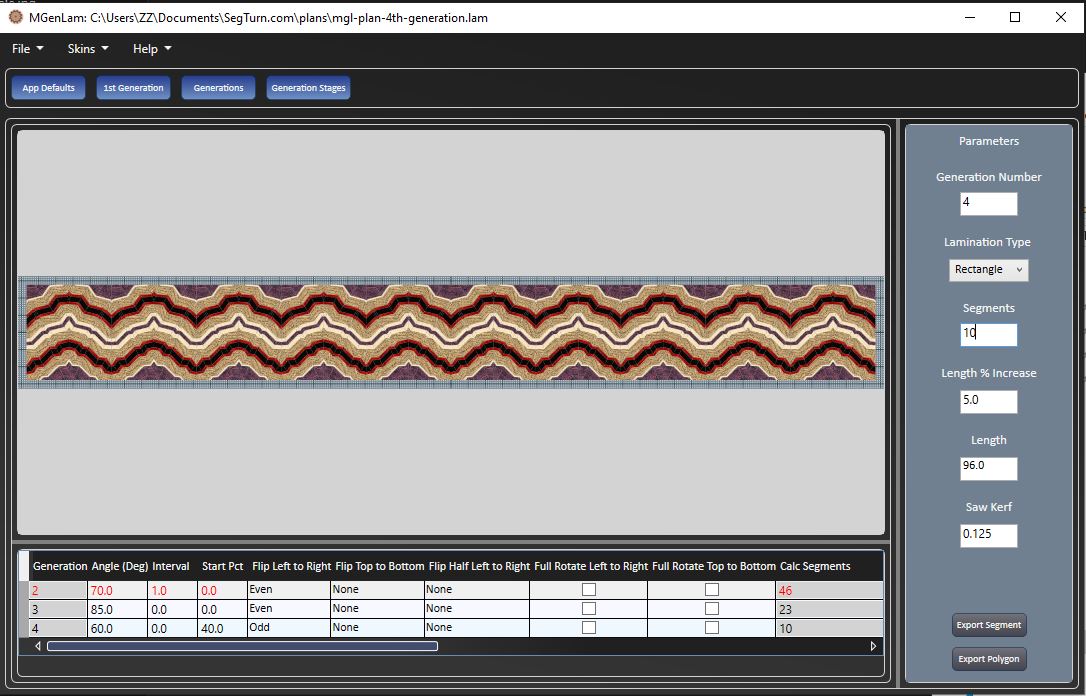Select the Saw Kerf value field
This screenshot has height=696, width=1086.
pyautogui.click(x=988, y=535)
